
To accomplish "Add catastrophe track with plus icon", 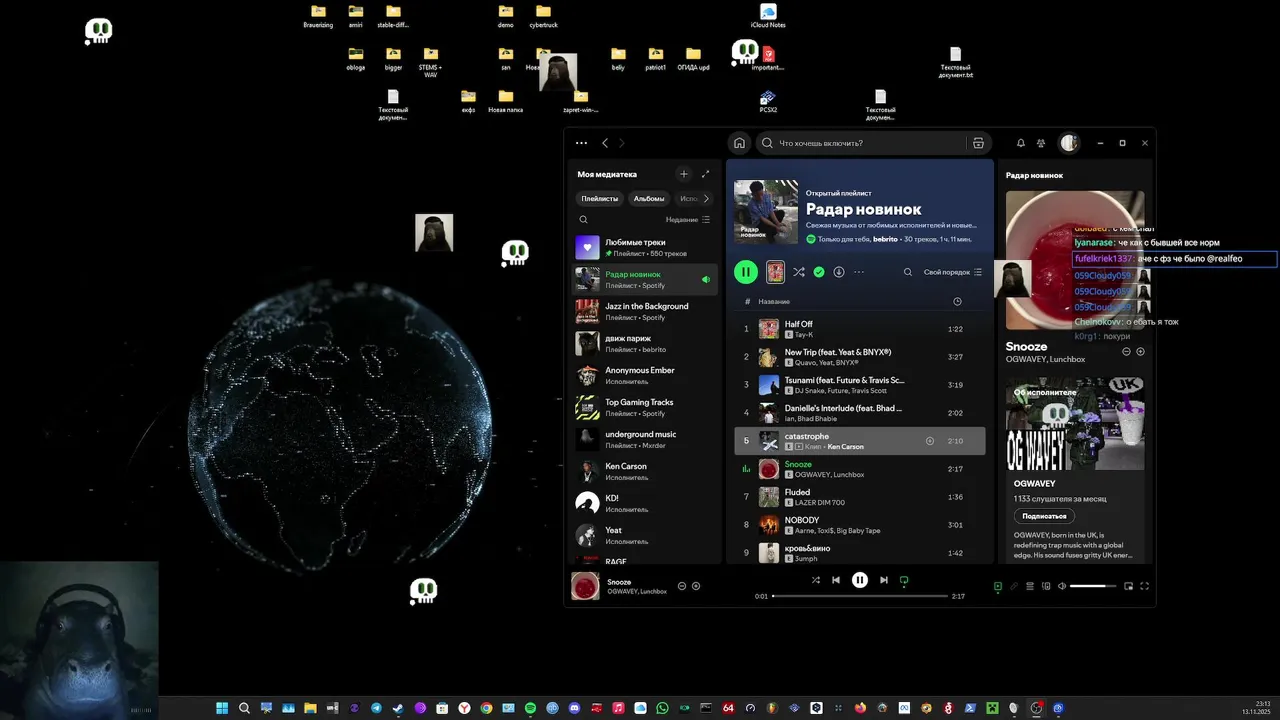I will (x=930, y=441).
